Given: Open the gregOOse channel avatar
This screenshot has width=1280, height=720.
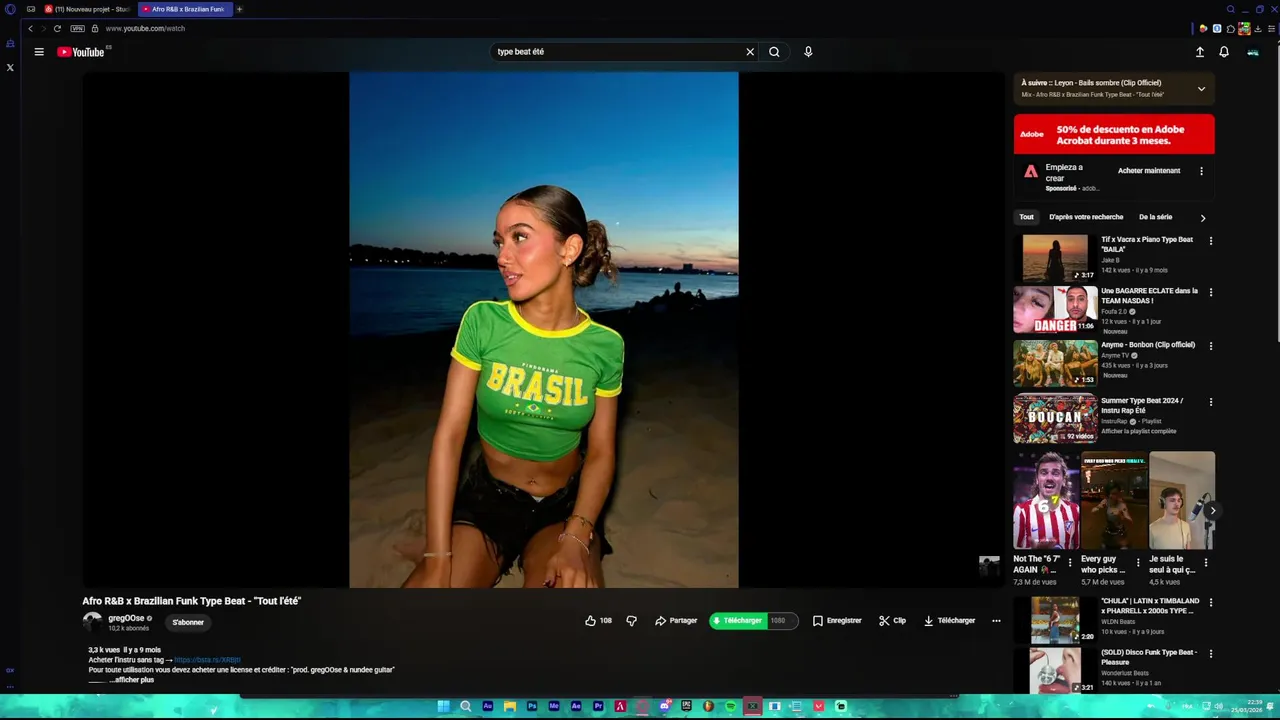Looking at the screenshot, I should pyautogui.click(x=92, y=622).
